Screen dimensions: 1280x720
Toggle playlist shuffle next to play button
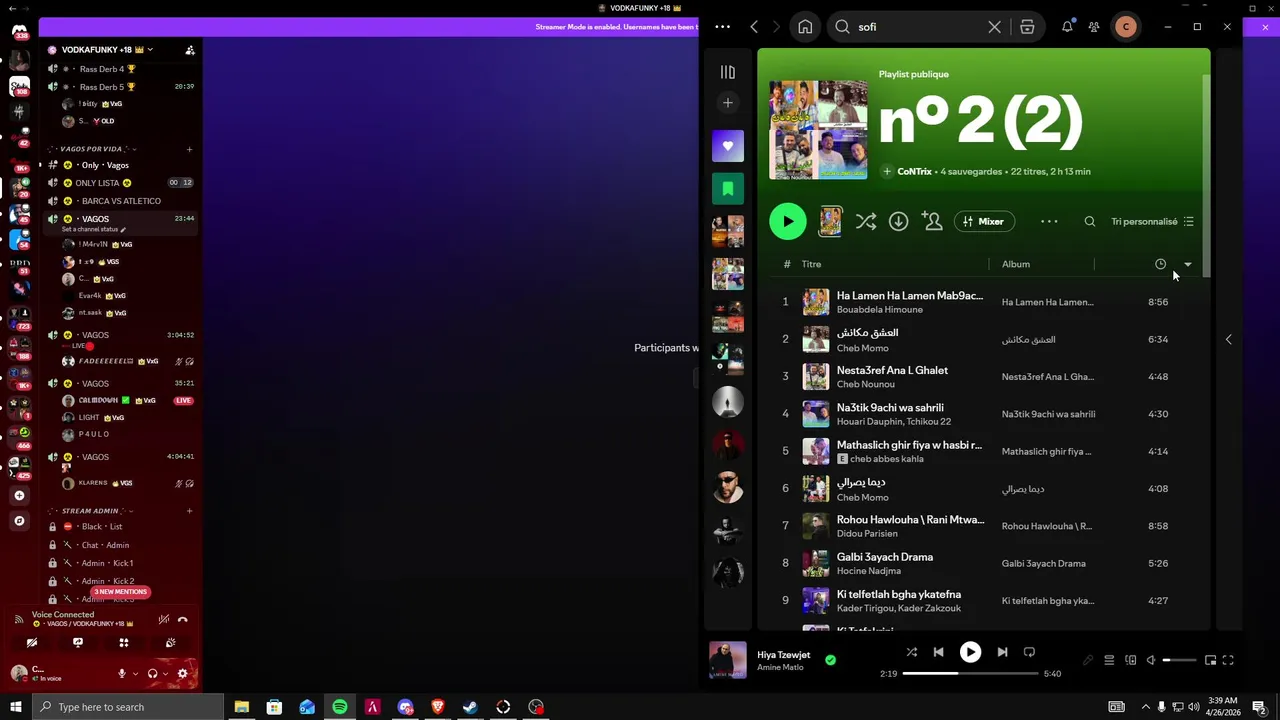coord(866,222)
